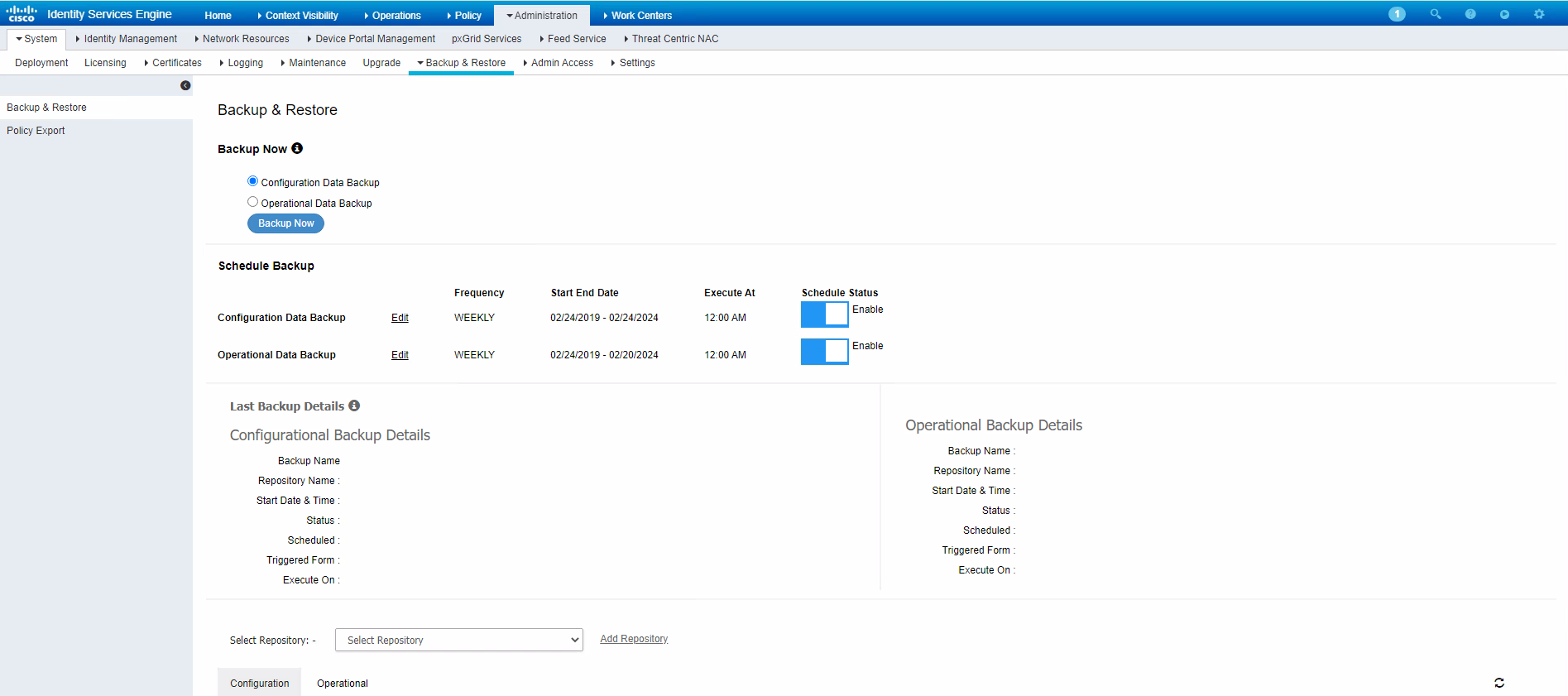The image size is (1568, 696).
Task: Open the Certificates menu
Action: click(x=173, y=63)
